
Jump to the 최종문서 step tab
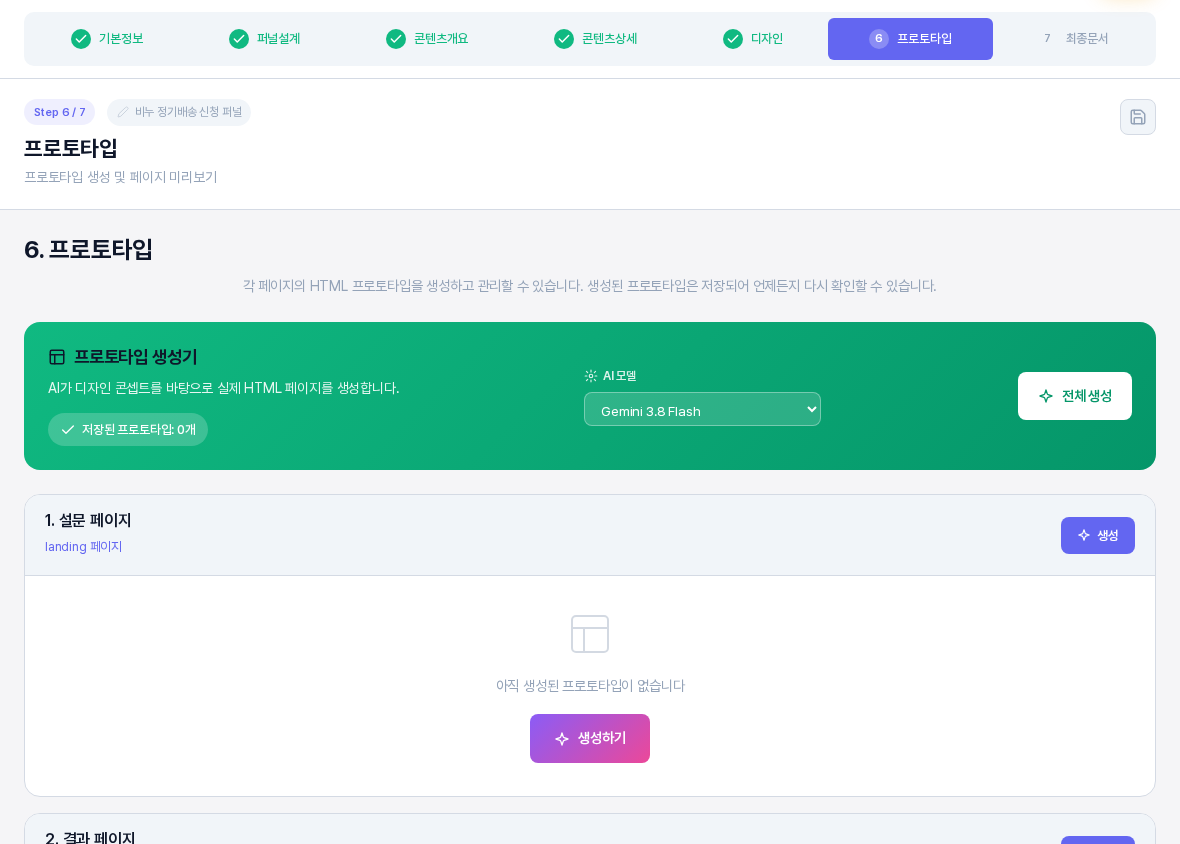(1075, 38)
